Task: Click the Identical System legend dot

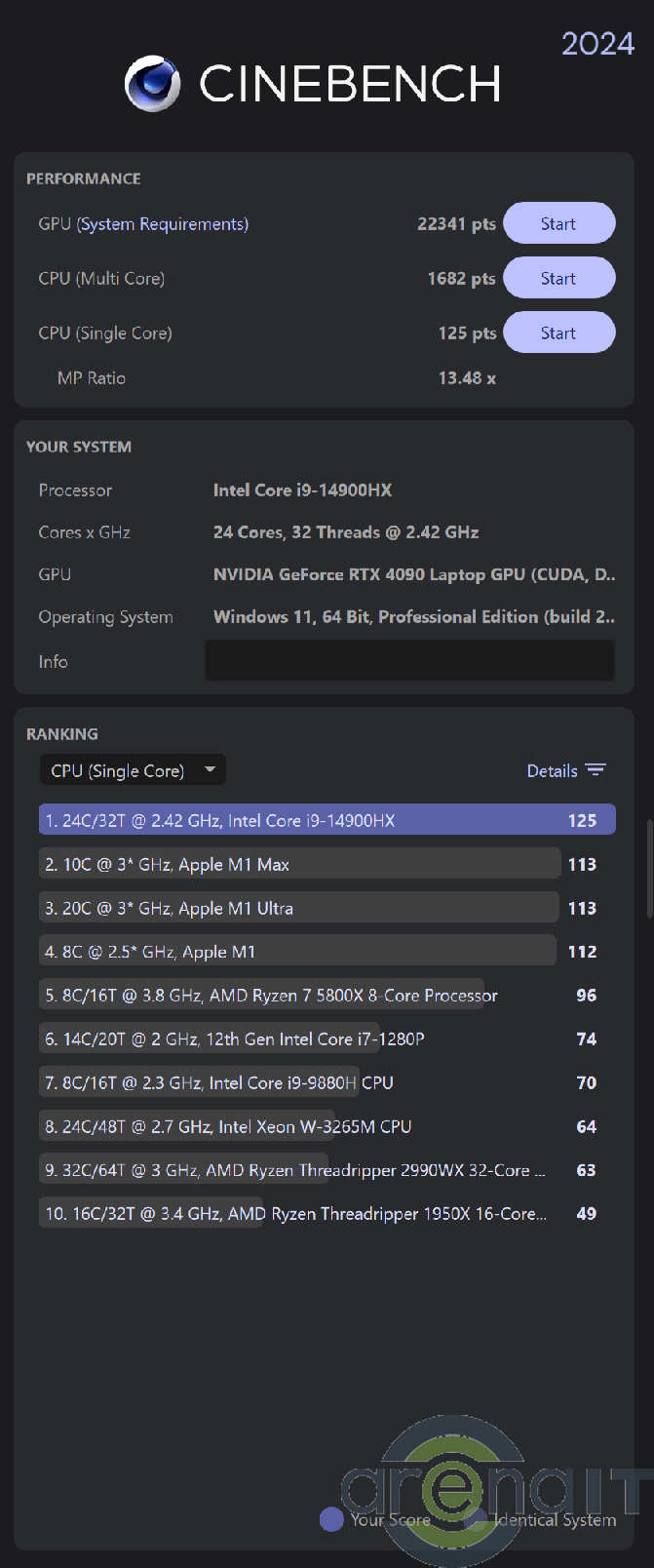Action: click(476, 1519)
